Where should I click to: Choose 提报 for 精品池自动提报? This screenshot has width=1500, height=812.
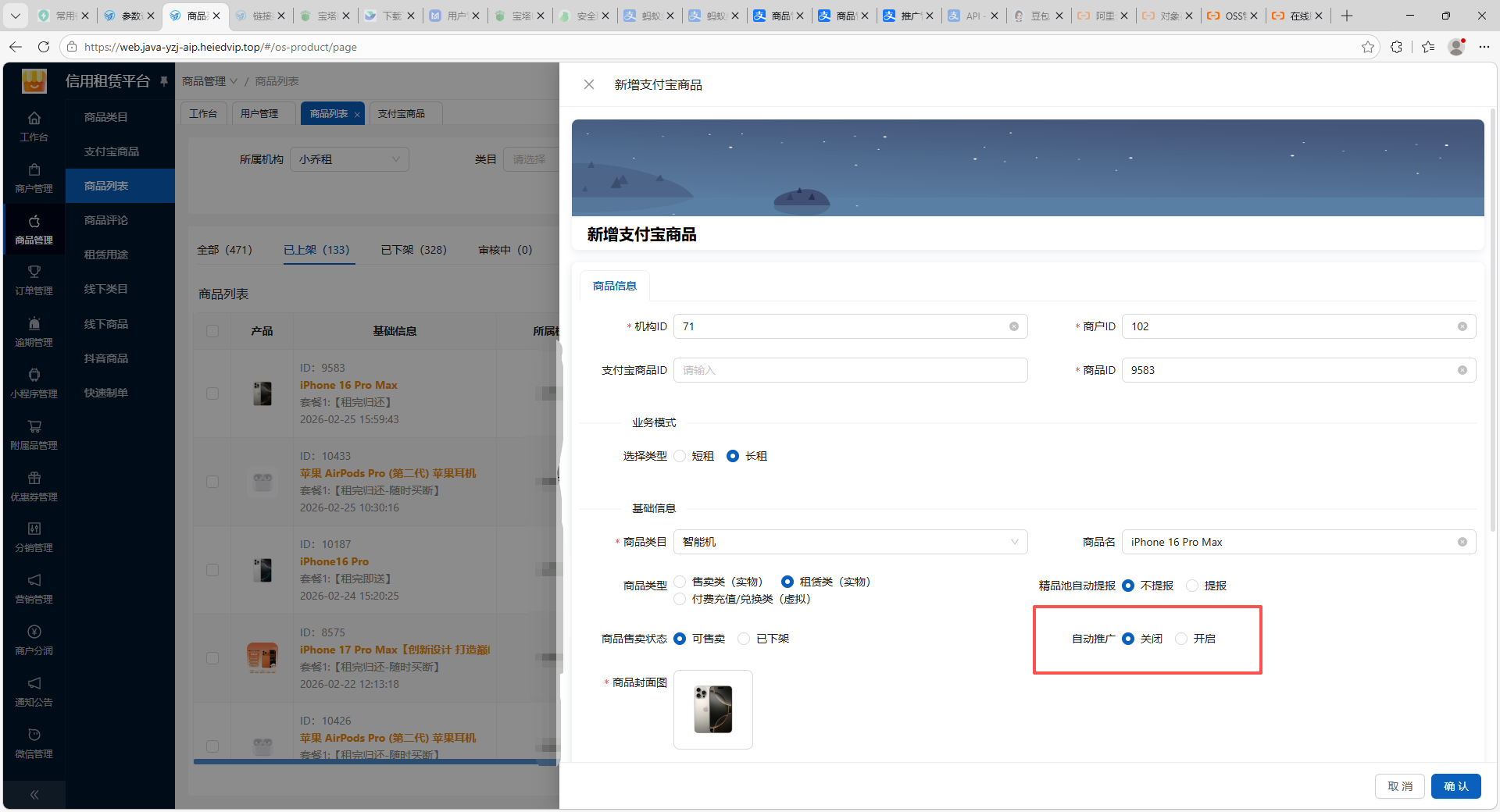click(1192, 586)
